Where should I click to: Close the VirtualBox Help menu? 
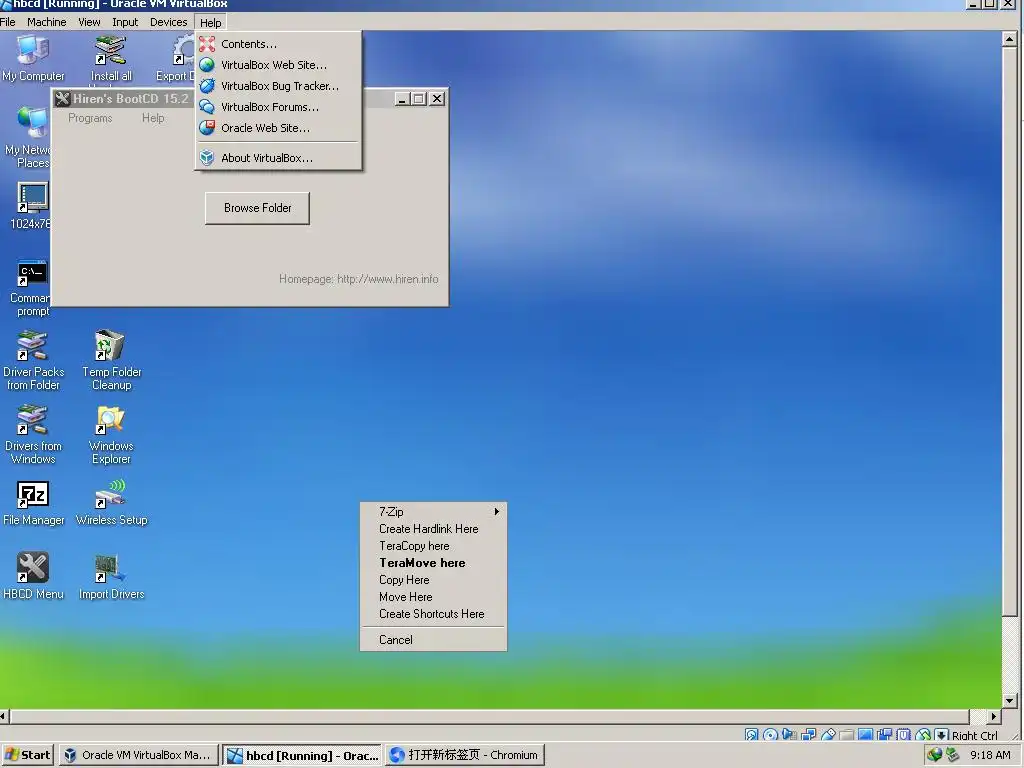pos(210,22)
